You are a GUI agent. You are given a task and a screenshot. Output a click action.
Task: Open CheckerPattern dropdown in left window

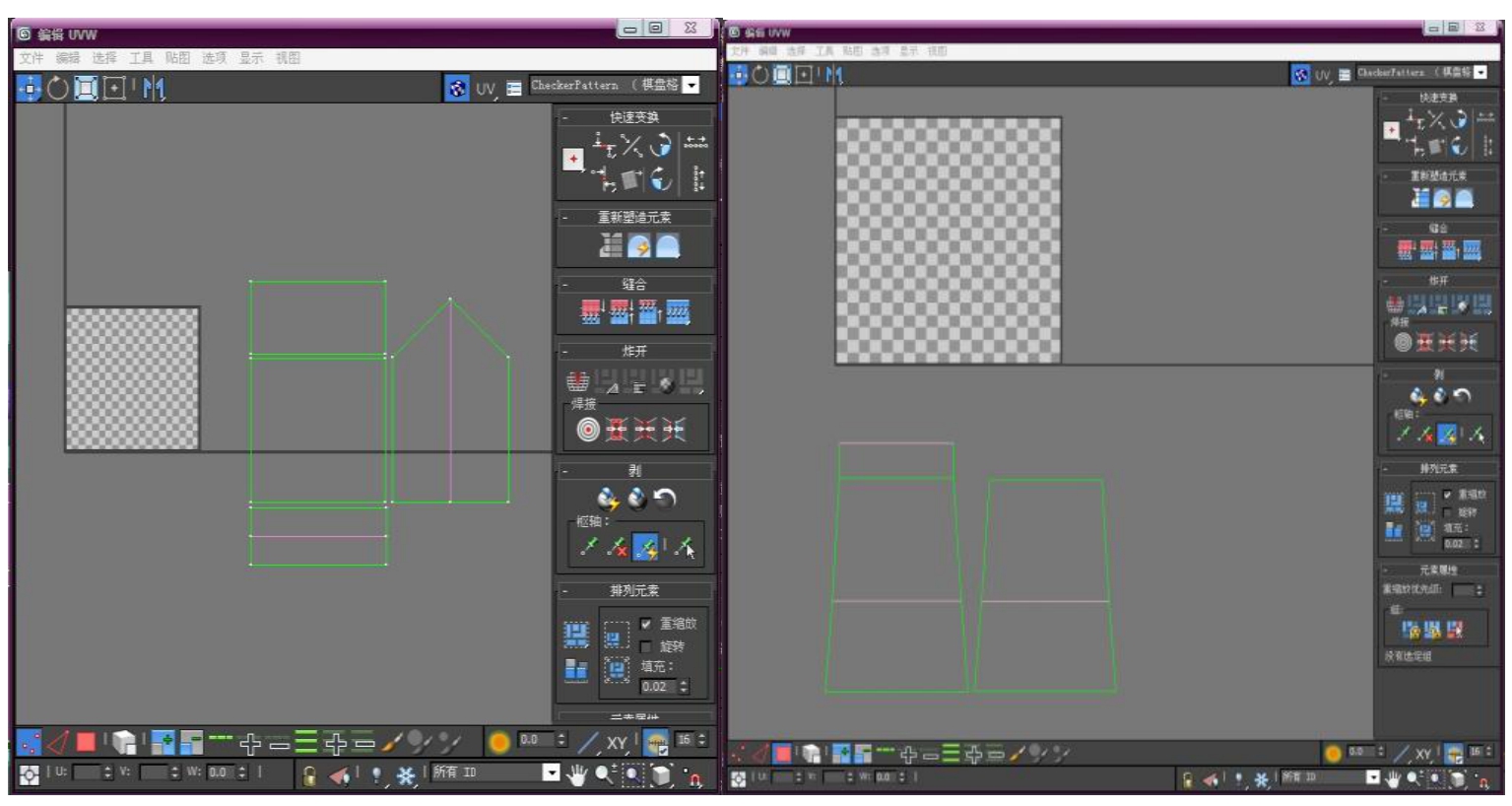(691, 86)
